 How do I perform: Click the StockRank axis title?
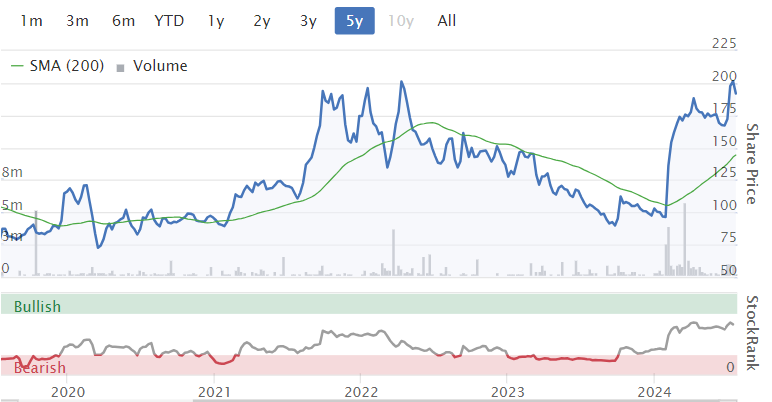[x=751, y=333]
